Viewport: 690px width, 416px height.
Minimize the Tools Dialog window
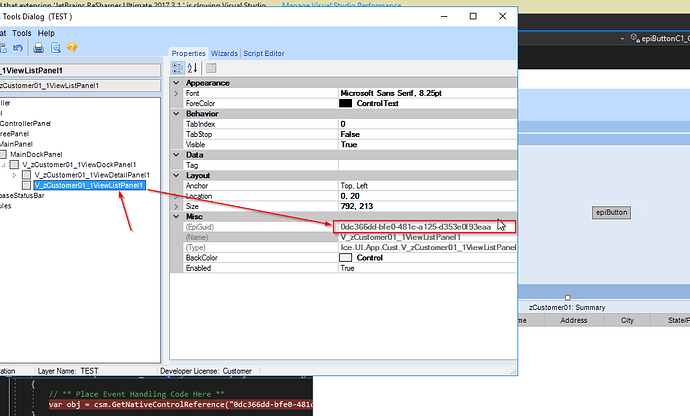tap(444, 16)
